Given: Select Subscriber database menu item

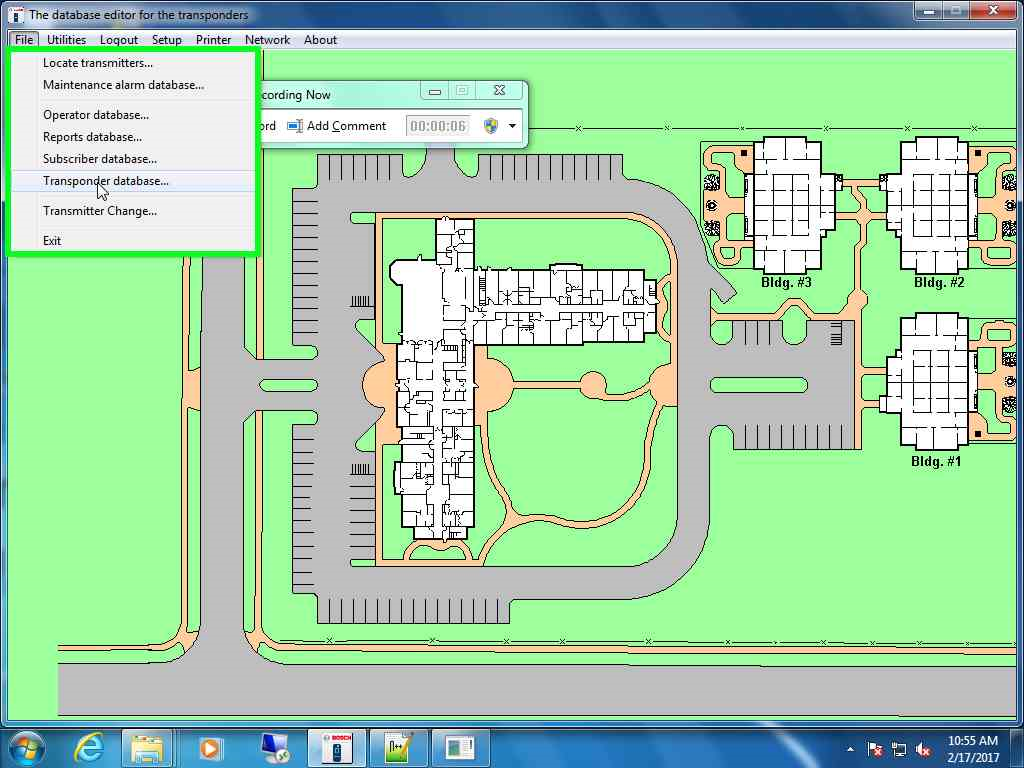Looking at the screenshot, I should [x=100, y=159].
